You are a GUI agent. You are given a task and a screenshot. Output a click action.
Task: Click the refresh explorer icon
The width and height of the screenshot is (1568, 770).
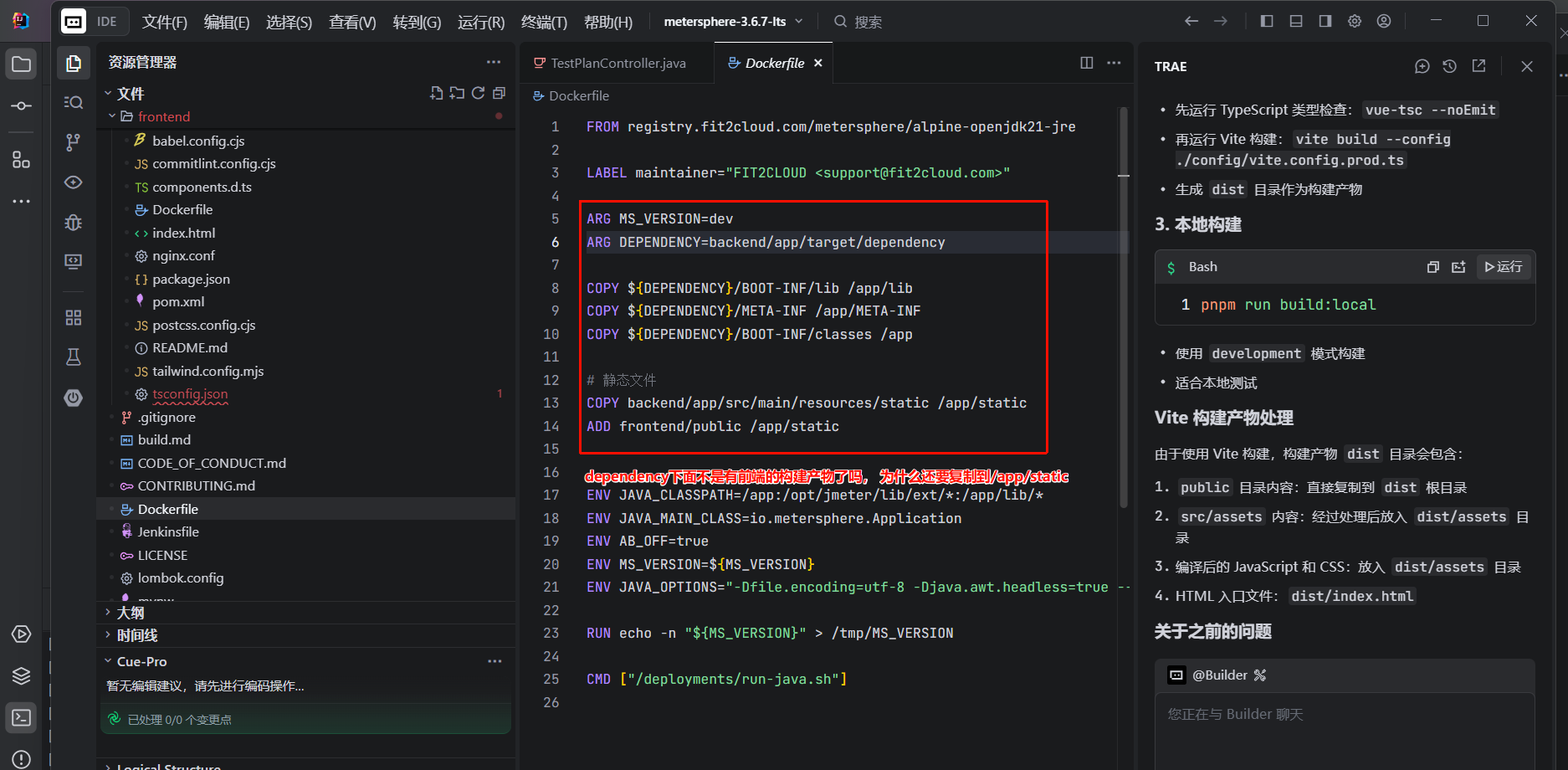coord(478,94)
